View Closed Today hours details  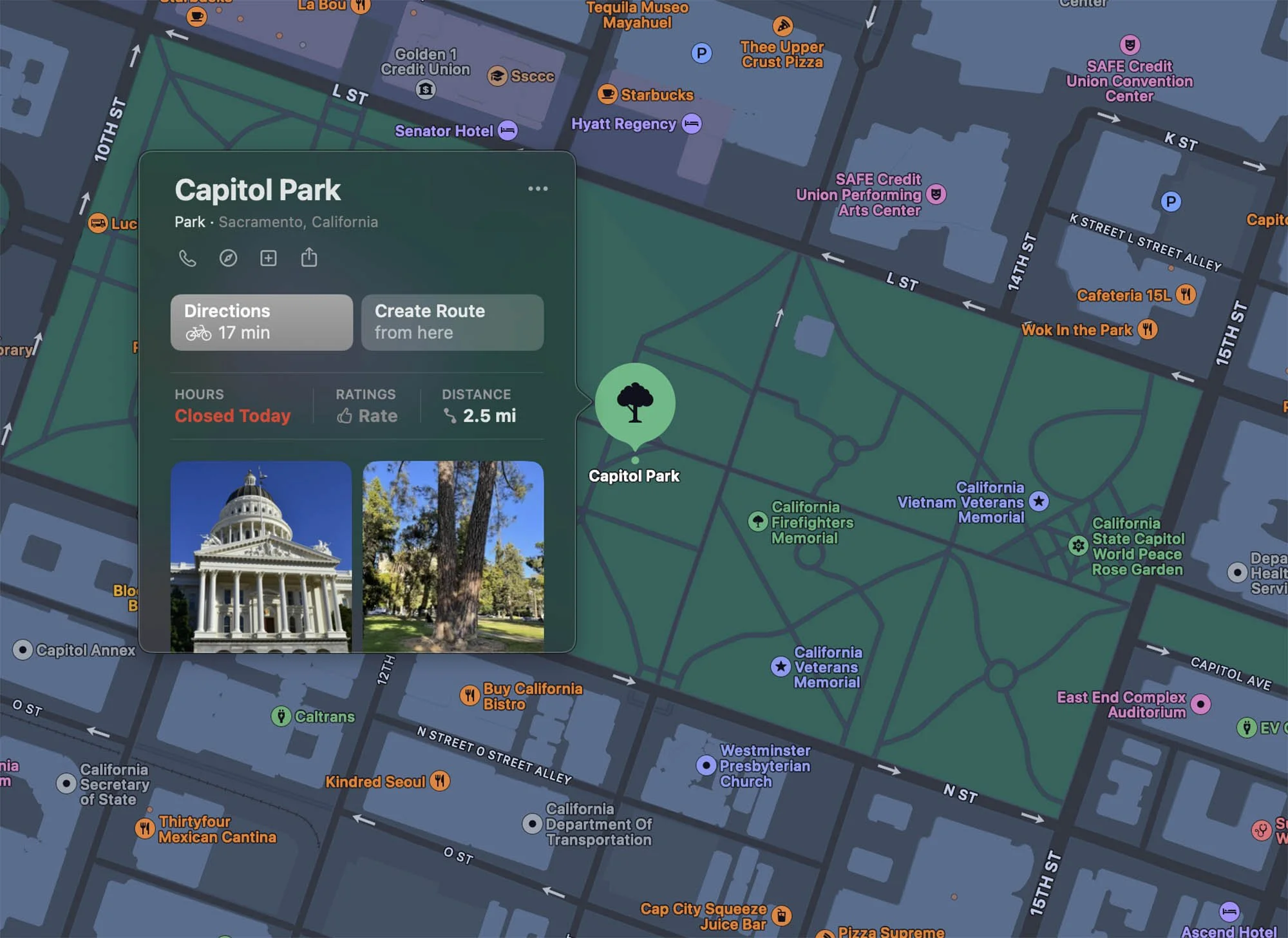[x=232, y=416]
